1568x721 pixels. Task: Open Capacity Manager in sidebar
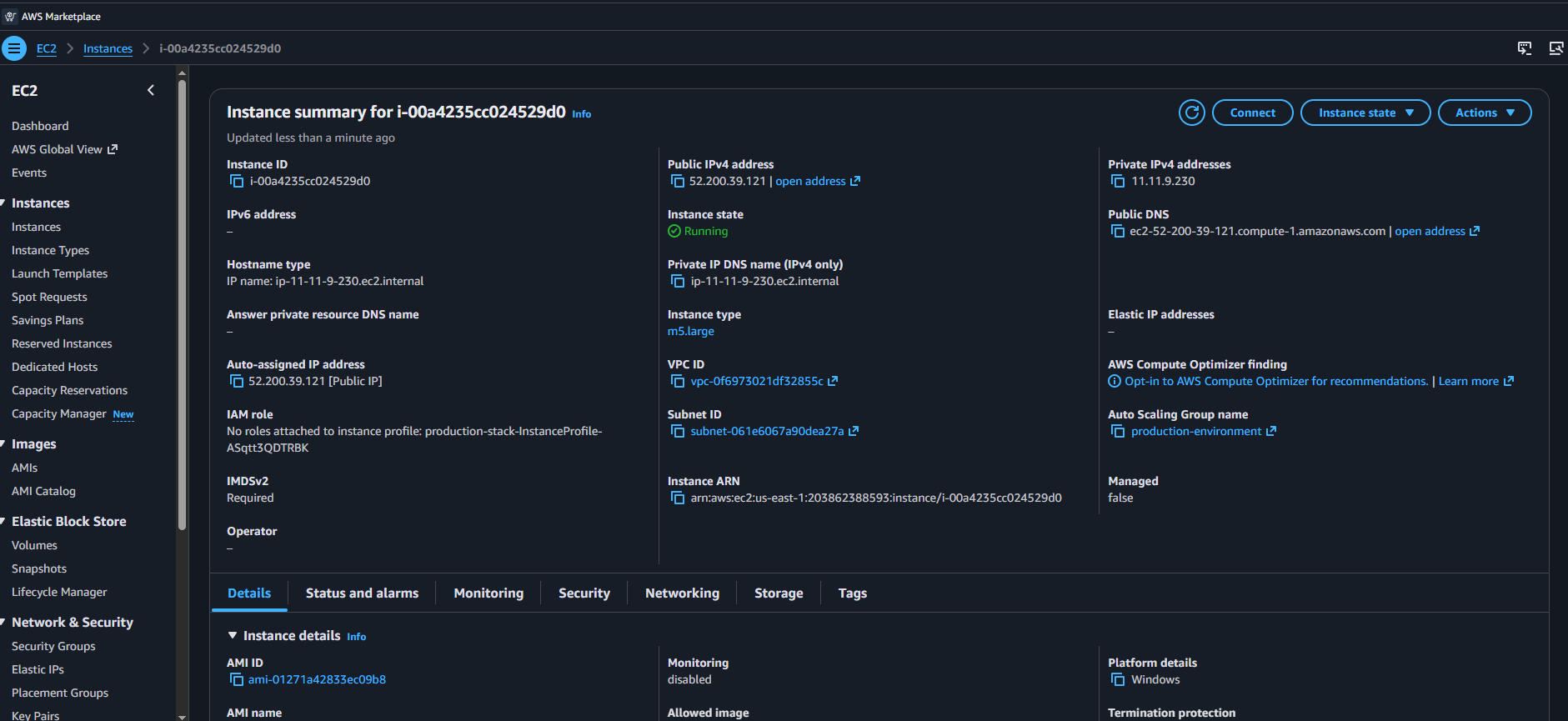click(x=59, y=413)
